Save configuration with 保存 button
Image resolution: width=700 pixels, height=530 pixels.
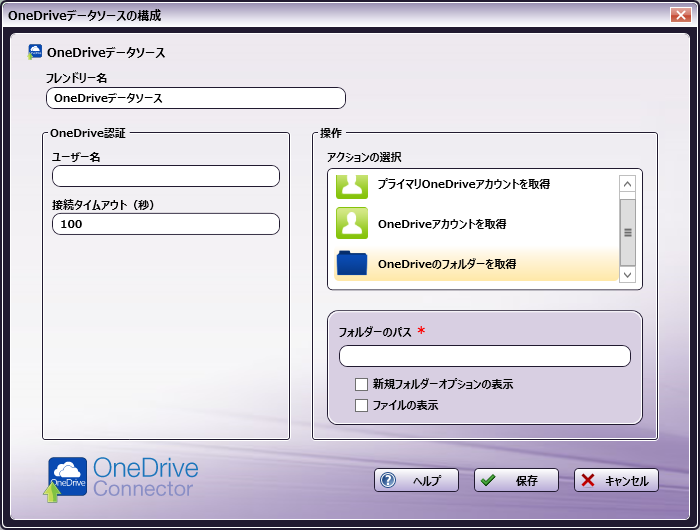pos(516,480)
